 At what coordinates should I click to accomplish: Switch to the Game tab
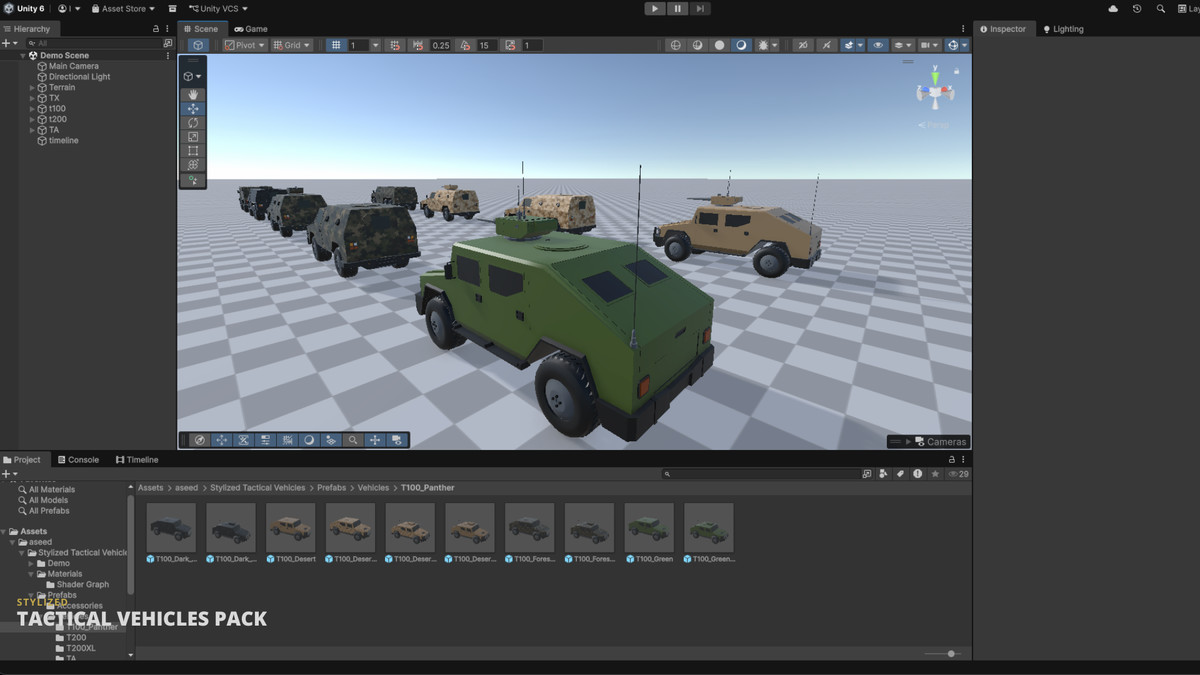point(250,29)
